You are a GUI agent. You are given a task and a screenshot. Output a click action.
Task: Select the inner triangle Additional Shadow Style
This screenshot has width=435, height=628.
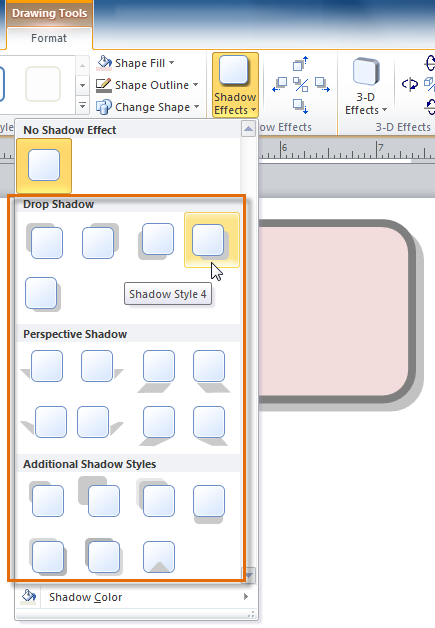(x=159, y=557)
